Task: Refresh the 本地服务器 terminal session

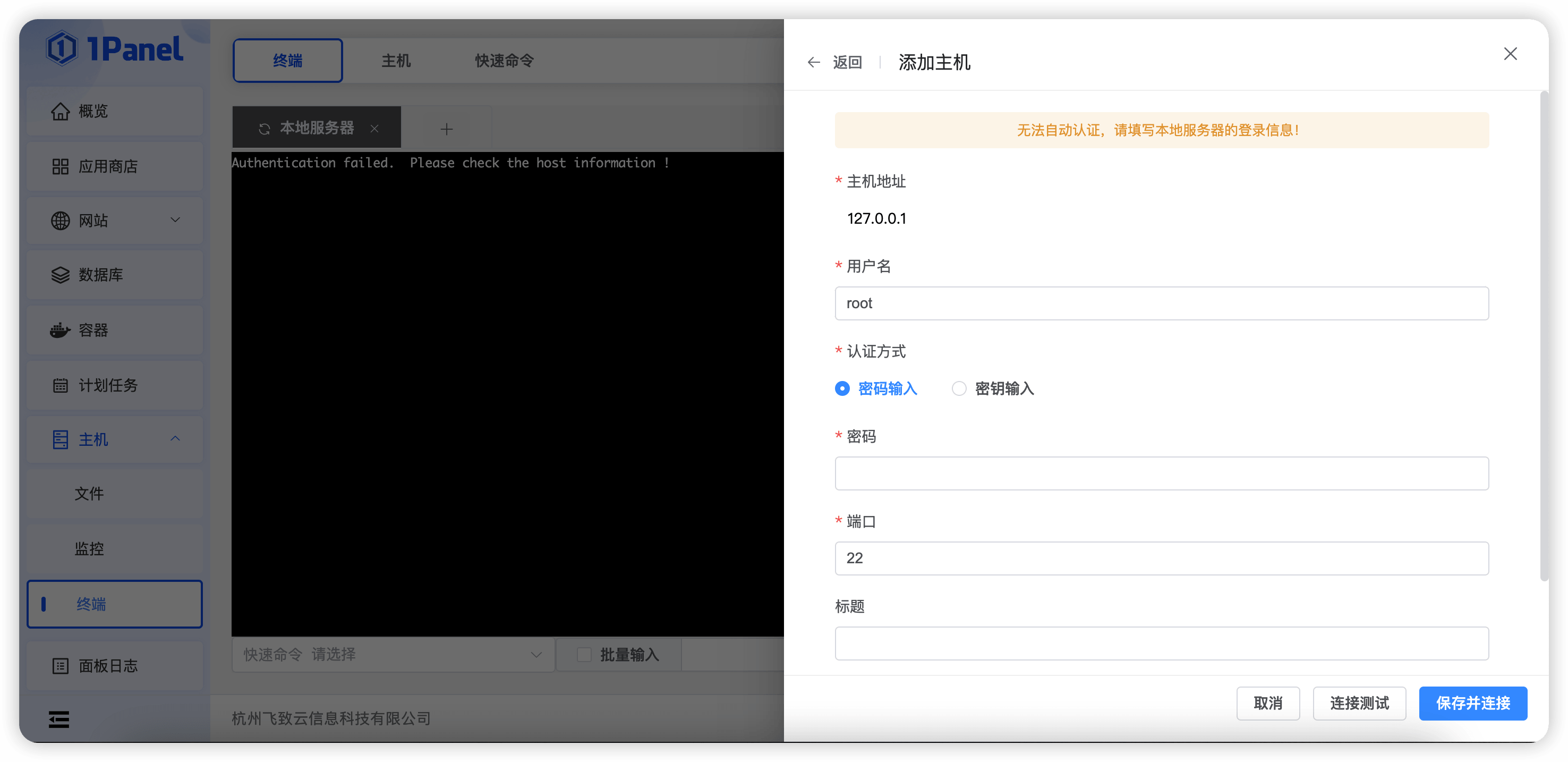Action: [264, 129]
